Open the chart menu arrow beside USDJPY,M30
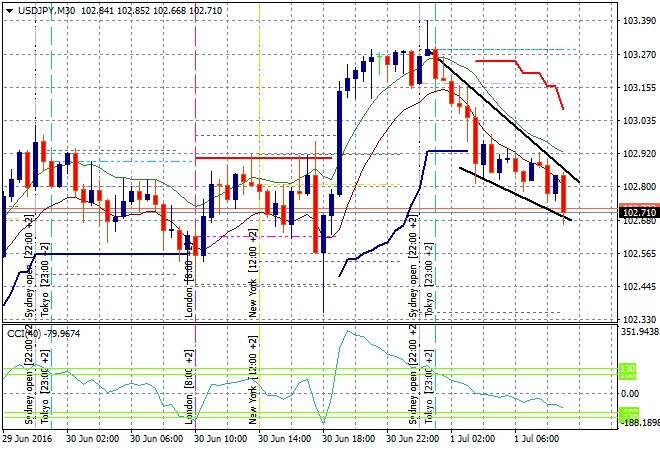Image resolution: width=660 pixels, height=450 pixels. pos(9,8)
